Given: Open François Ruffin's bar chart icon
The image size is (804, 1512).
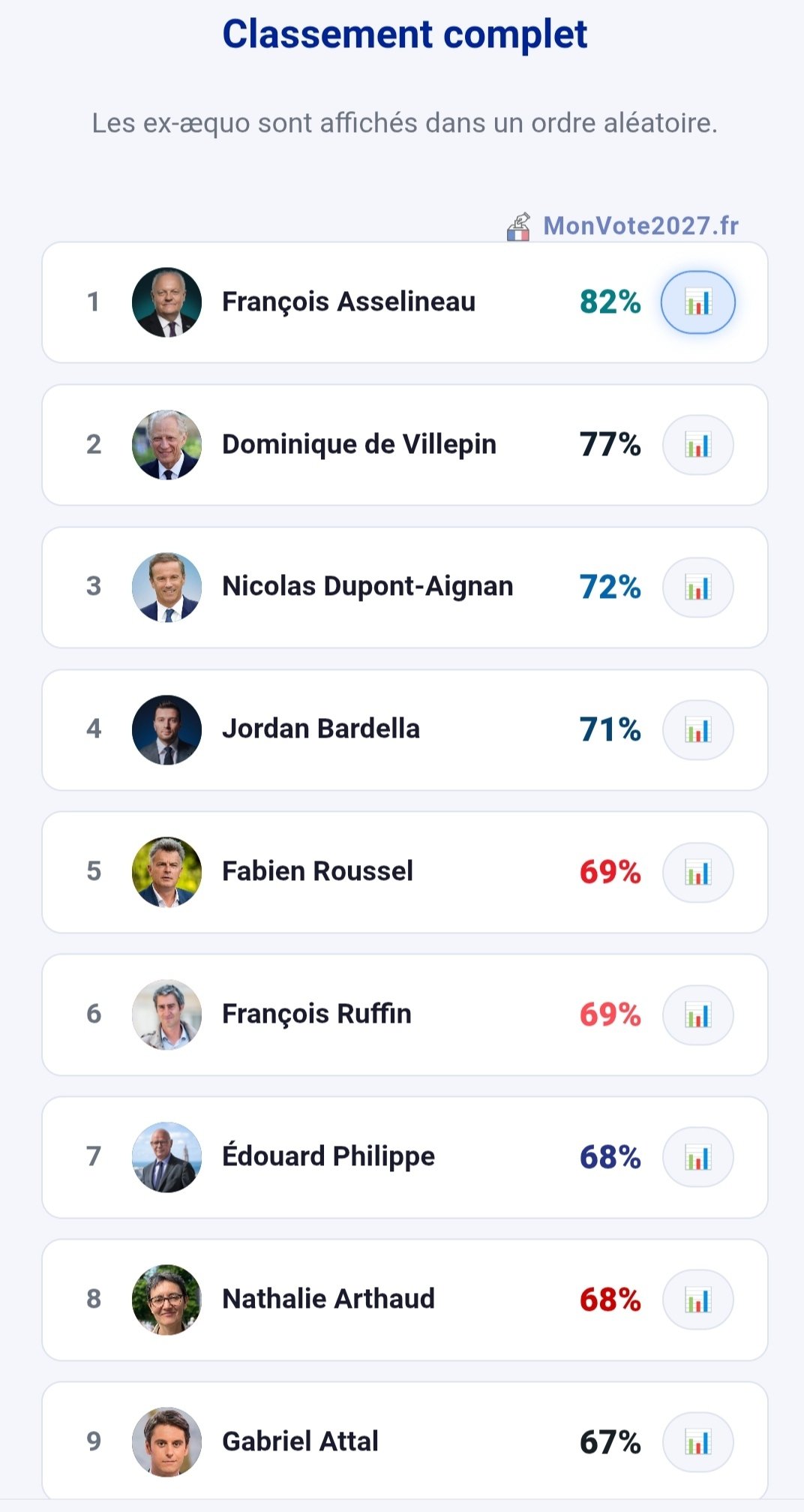Looking at the screenshot, I should click(697, 1015).
